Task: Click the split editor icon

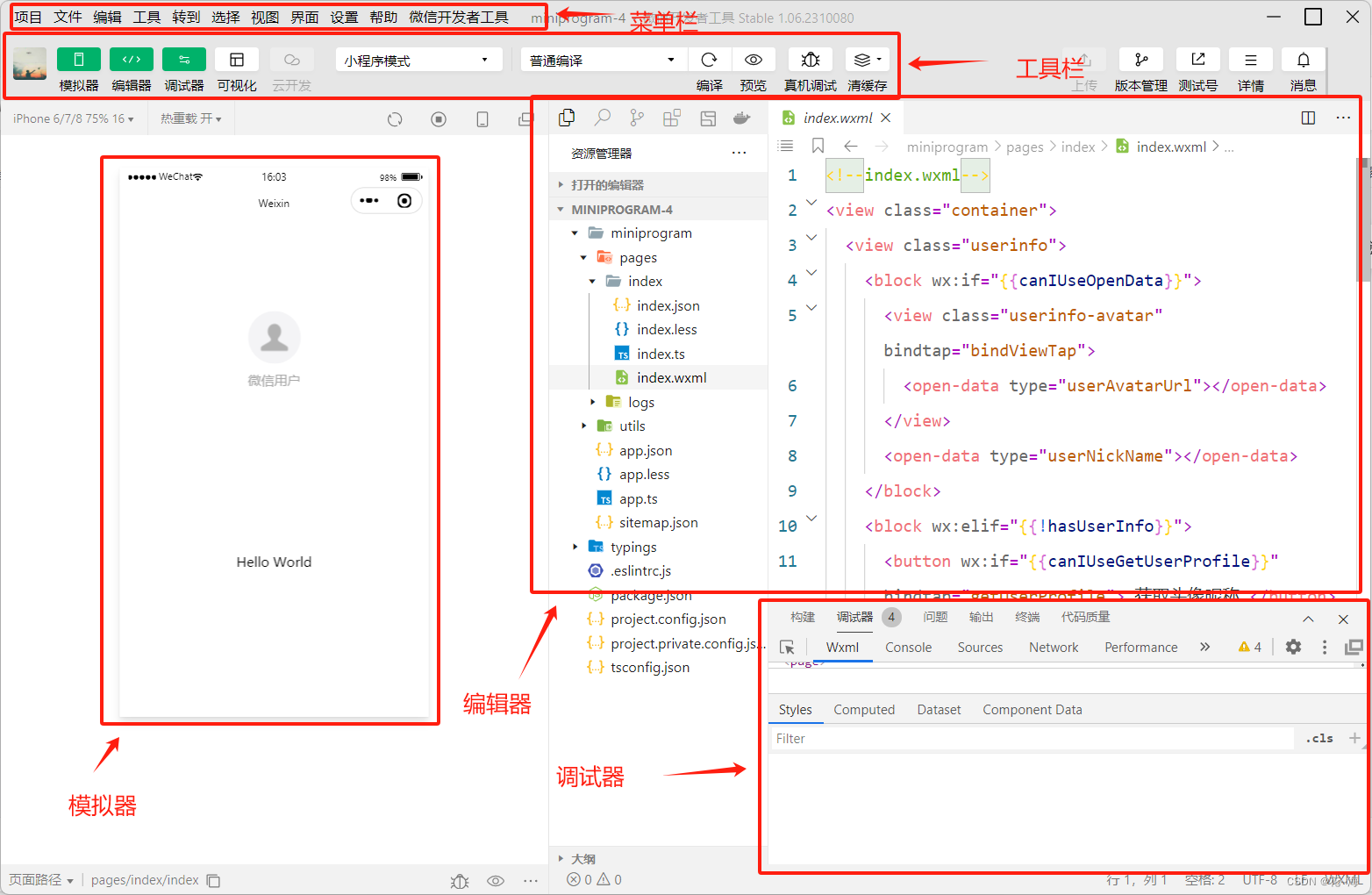Action: tap(1308, 118)
